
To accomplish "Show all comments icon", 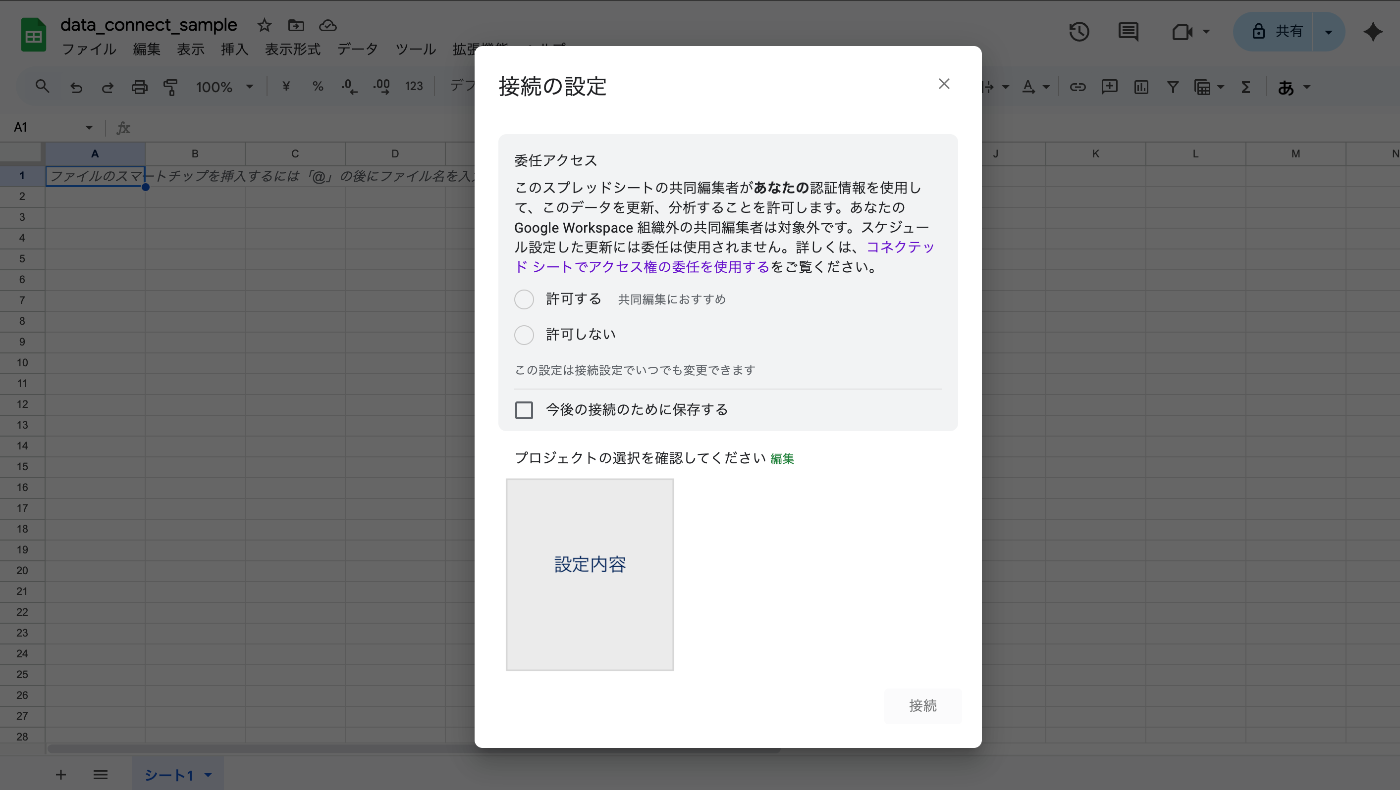I will click(x=1129, y=32).
